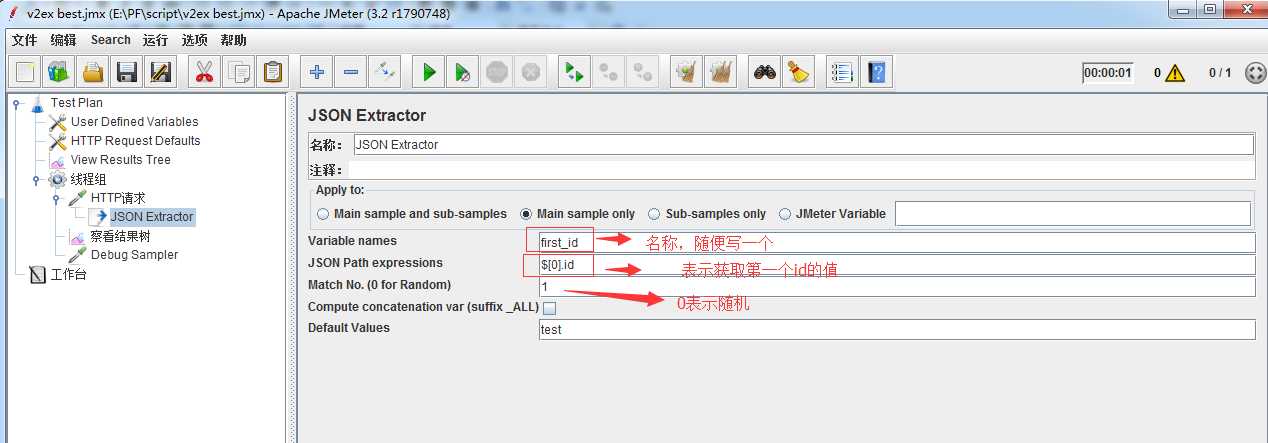Select Test Plan in the tree
The width and height of the screenshot is (1268, 443).
coord(76,103)
